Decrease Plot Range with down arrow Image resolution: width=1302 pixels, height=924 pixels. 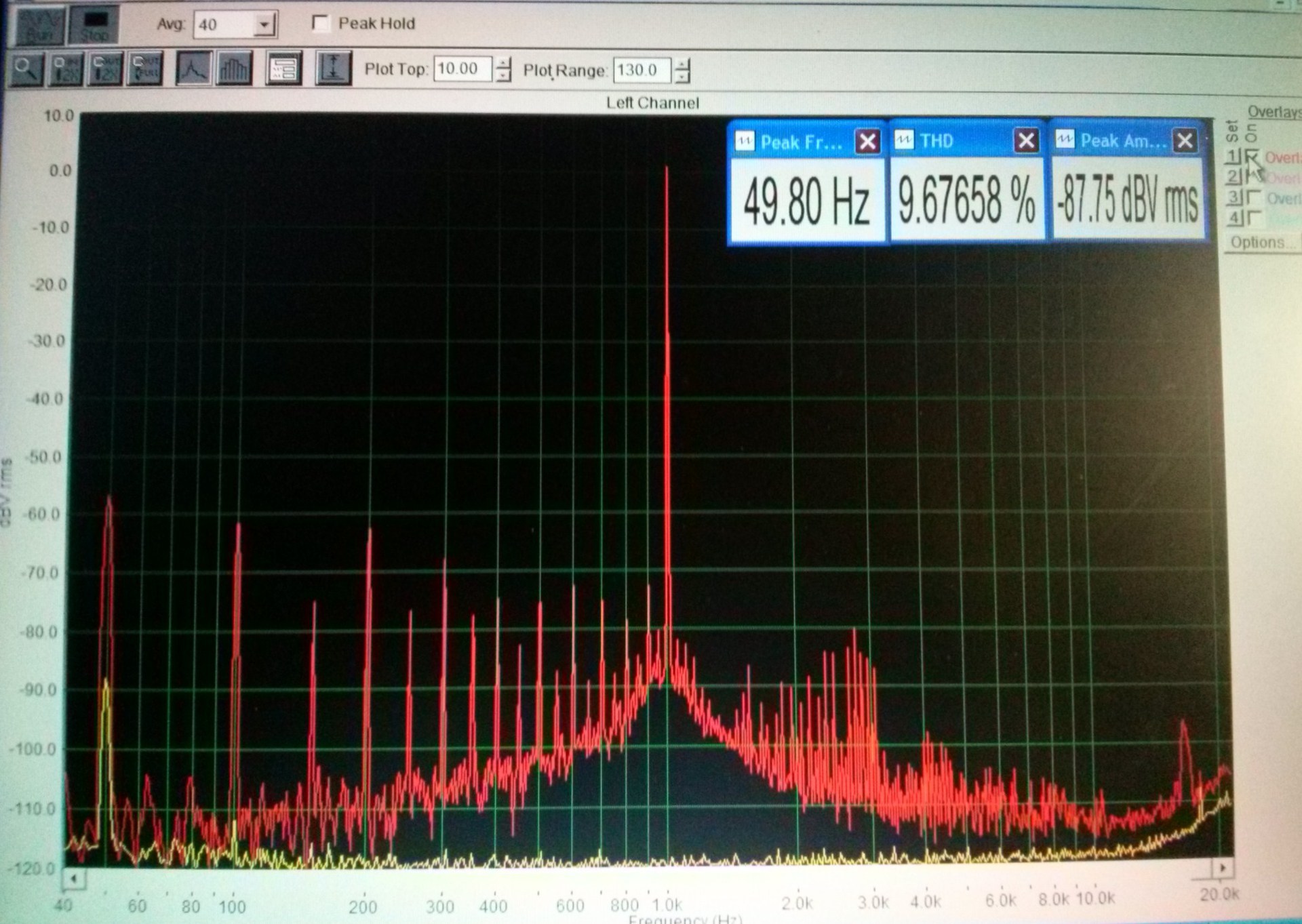pos(683,77)
